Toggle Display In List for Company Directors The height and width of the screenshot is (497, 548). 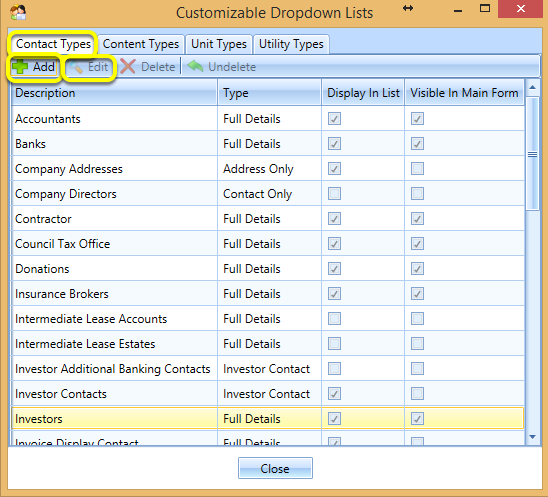point(334,194)
